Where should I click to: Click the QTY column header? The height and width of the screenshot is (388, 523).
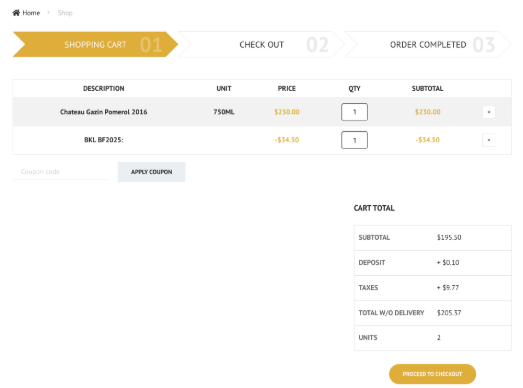click(354, 89)
